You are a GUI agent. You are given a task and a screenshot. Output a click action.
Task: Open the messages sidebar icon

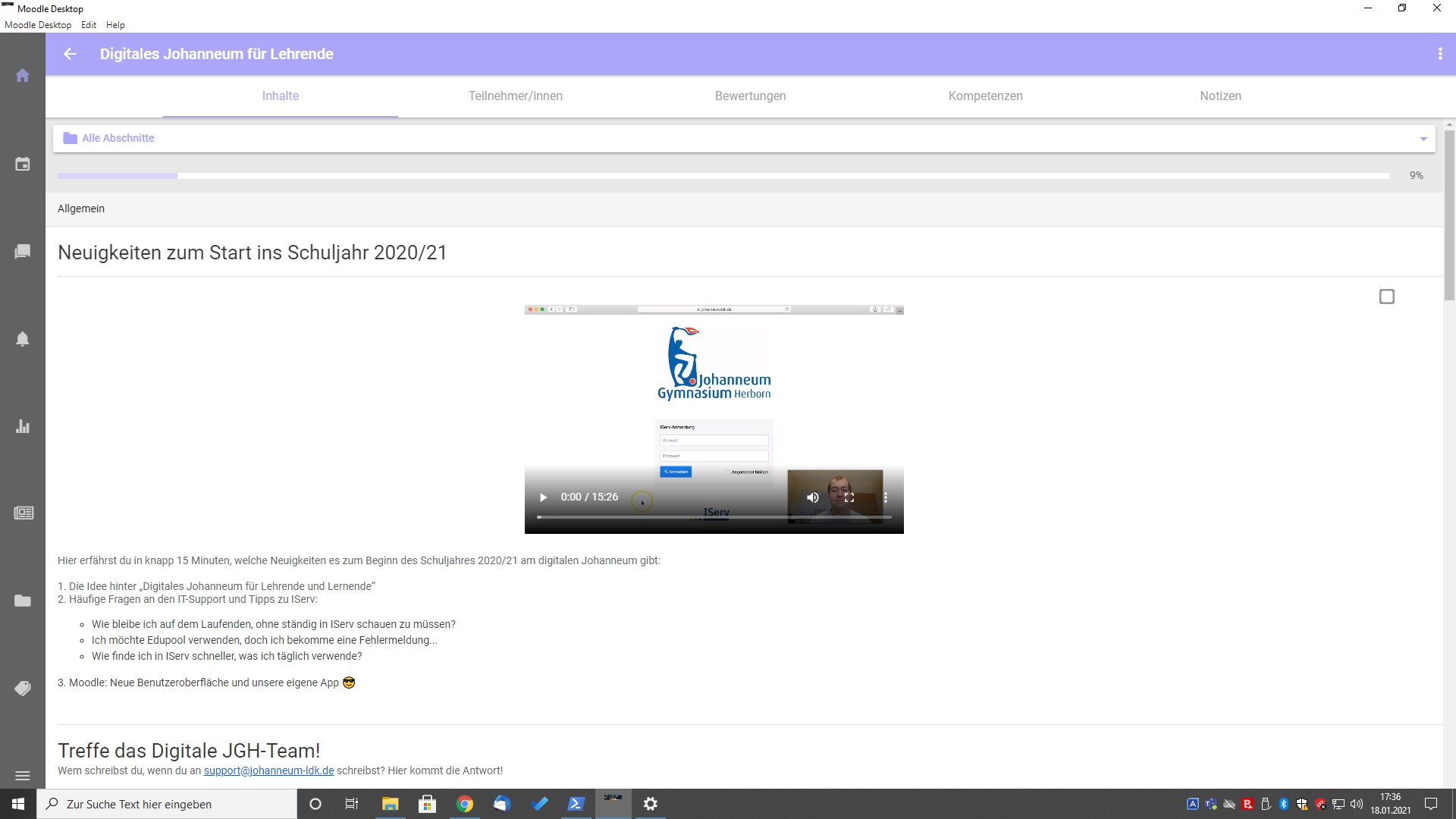coord(23,251)
